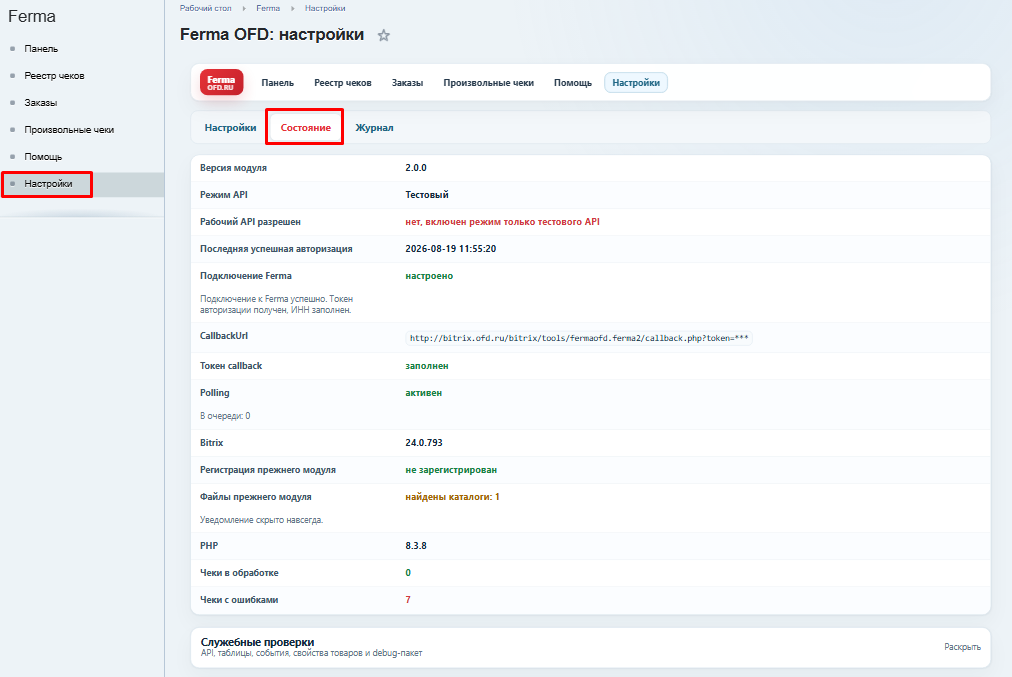Open Заказы in the left sidebar
Screen dimensions: 1012x677
[41, 103]
